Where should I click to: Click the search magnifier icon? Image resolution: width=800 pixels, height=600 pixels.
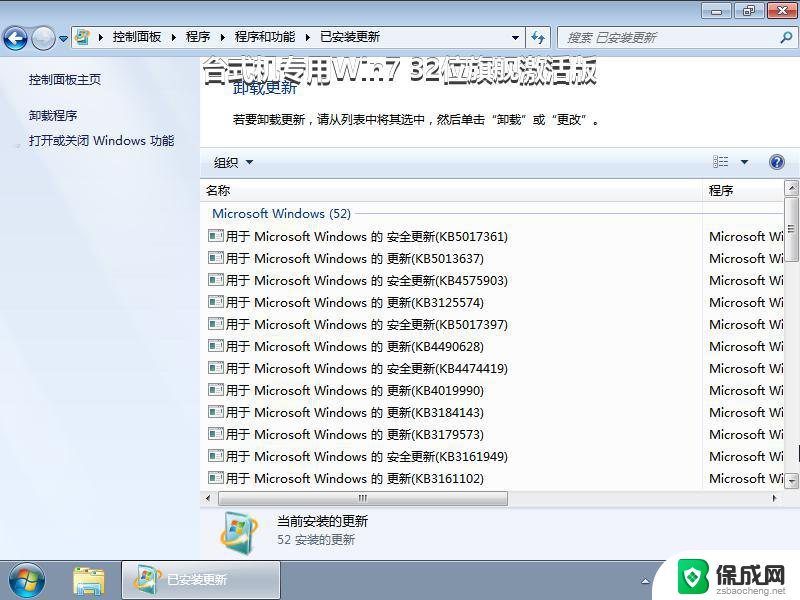click(787, 37)
